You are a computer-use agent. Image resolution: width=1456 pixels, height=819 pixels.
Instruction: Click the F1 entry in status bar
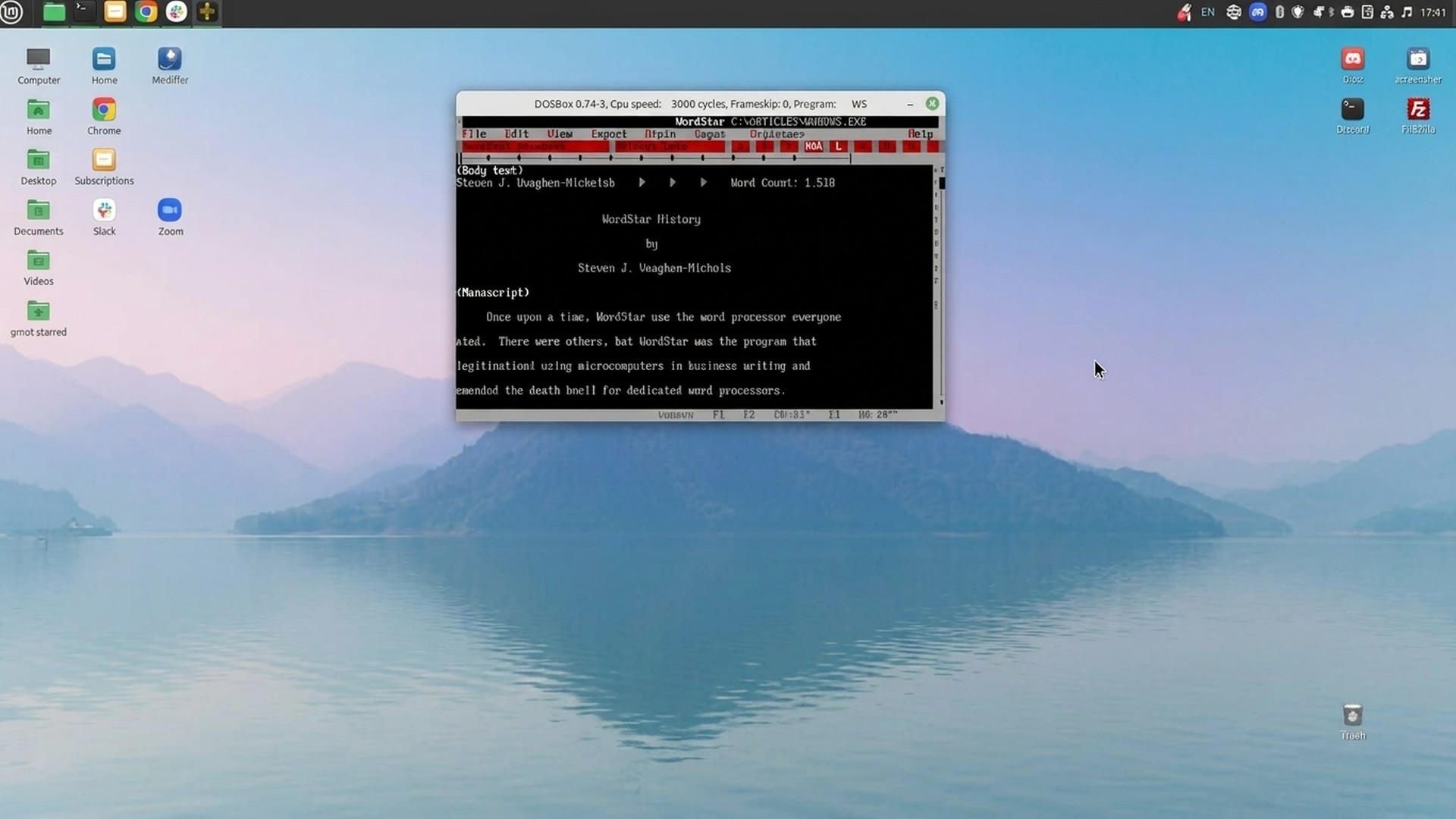point(718,415)
